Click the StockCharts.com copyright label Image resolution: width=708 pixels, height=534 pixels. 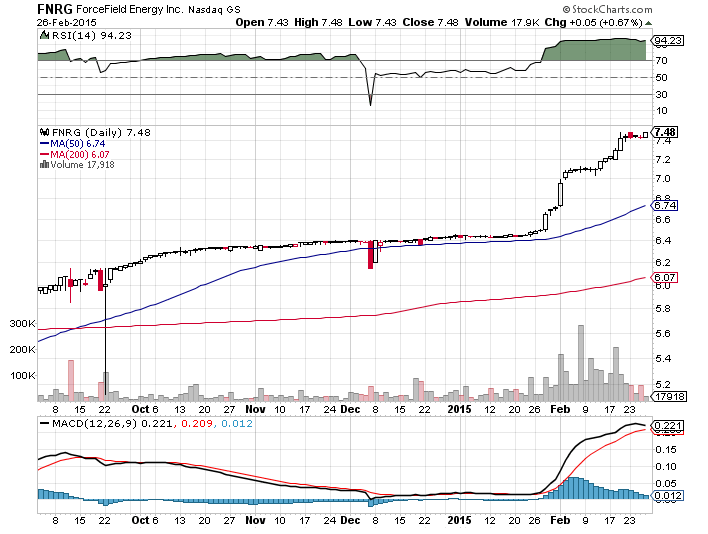tap(607, 9)
